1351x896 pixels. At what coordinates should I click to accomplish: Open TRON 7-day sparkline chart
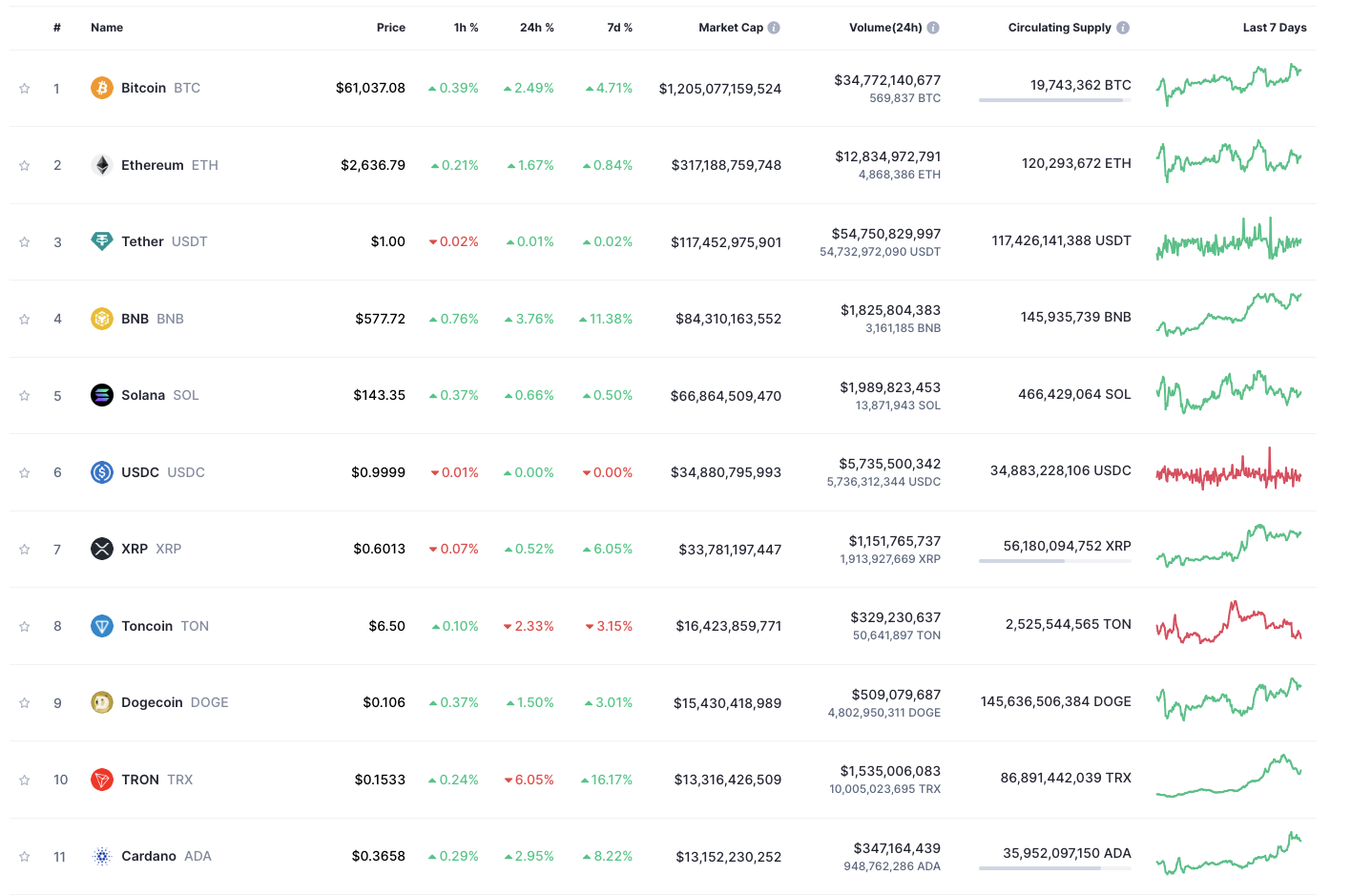click(1229, 777)
